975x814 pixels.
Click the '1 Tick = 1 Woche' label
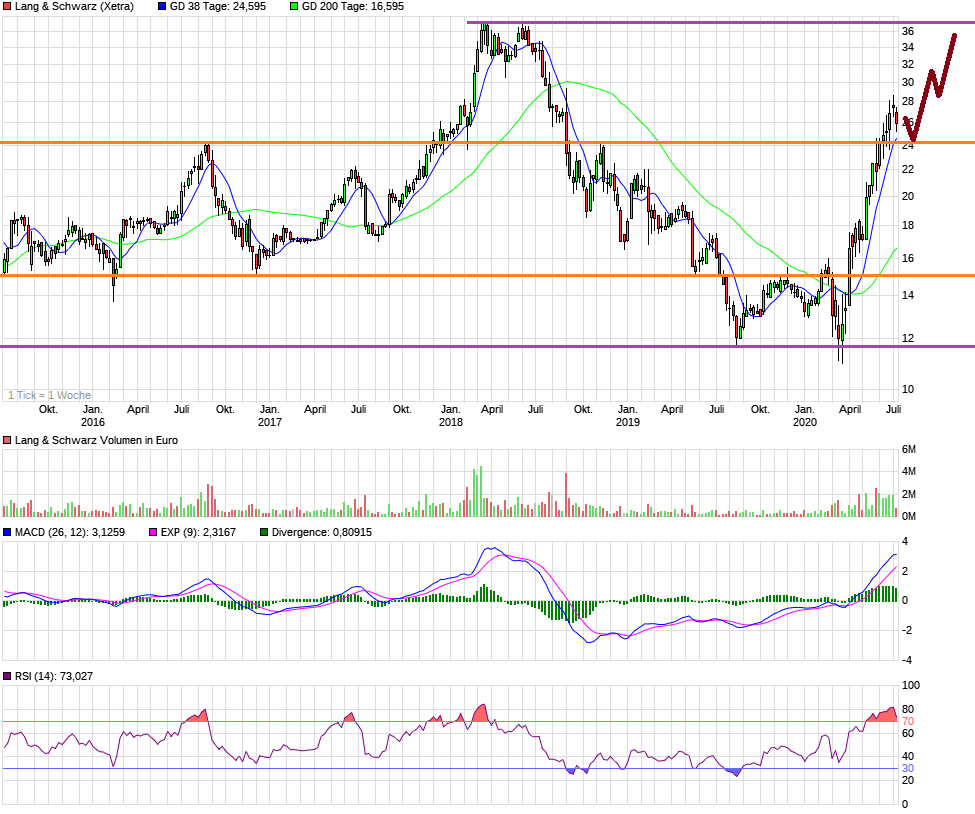(x=47, y=395)
